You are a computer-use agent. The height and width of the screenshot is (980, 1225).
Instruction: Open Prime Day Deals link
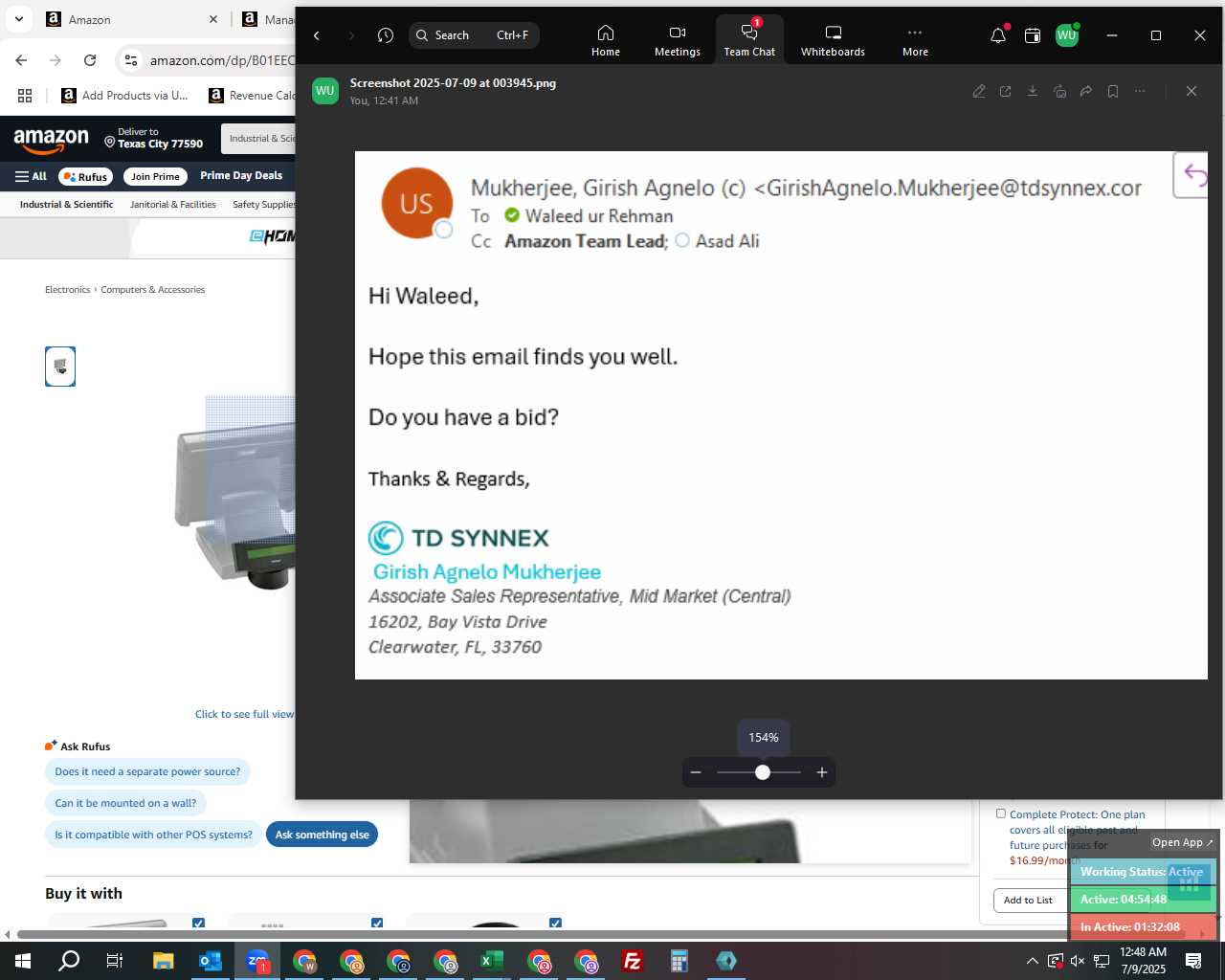241,176
